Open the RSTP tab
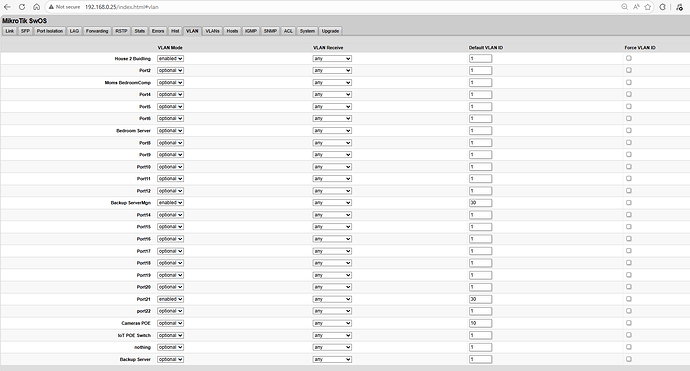Image resolution: width=690 pixels, height=371 pixels. pos(121,31)
